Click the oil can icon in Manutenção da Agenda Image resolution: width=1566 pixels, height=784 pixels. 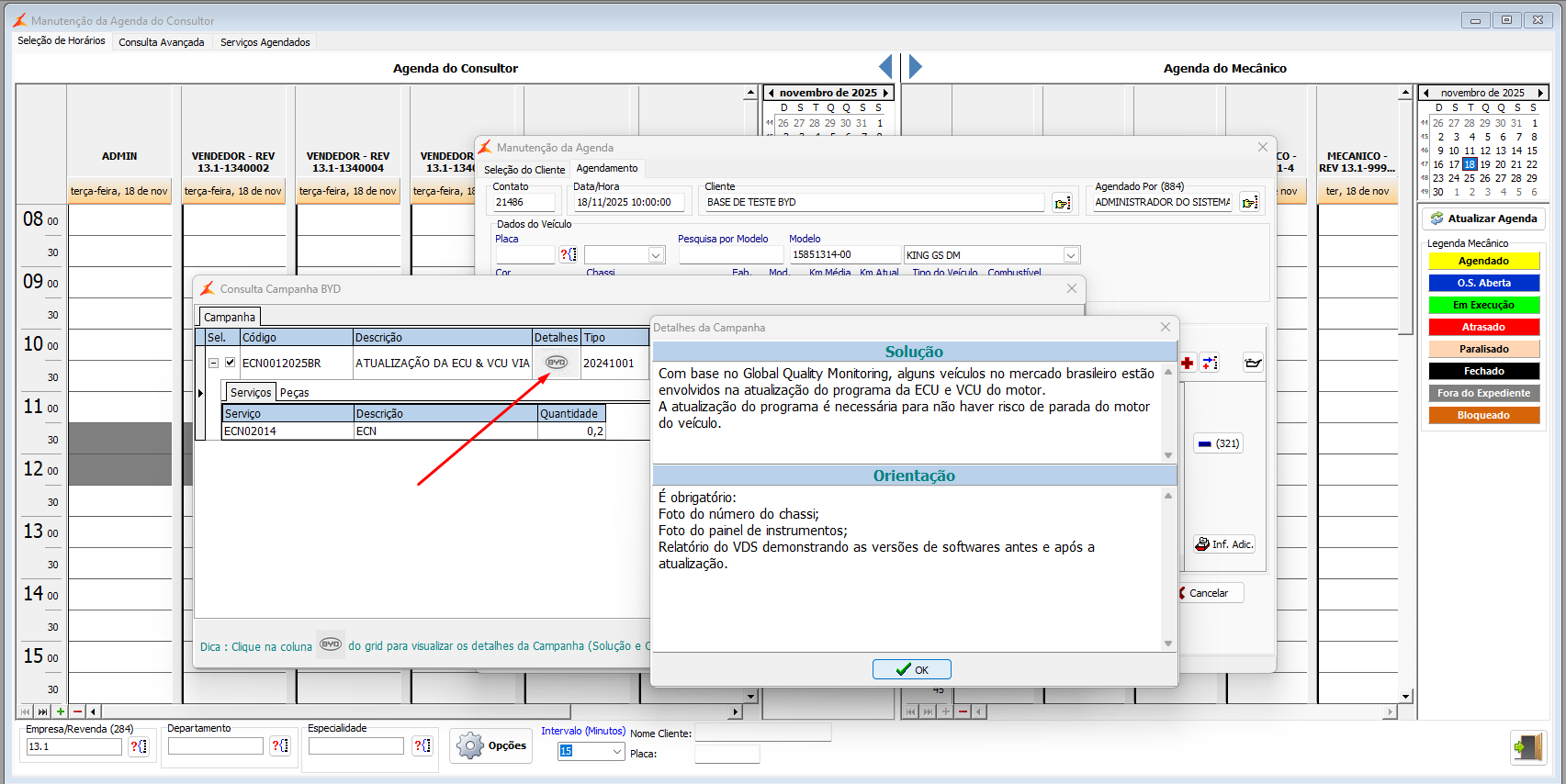(1253, 363)
